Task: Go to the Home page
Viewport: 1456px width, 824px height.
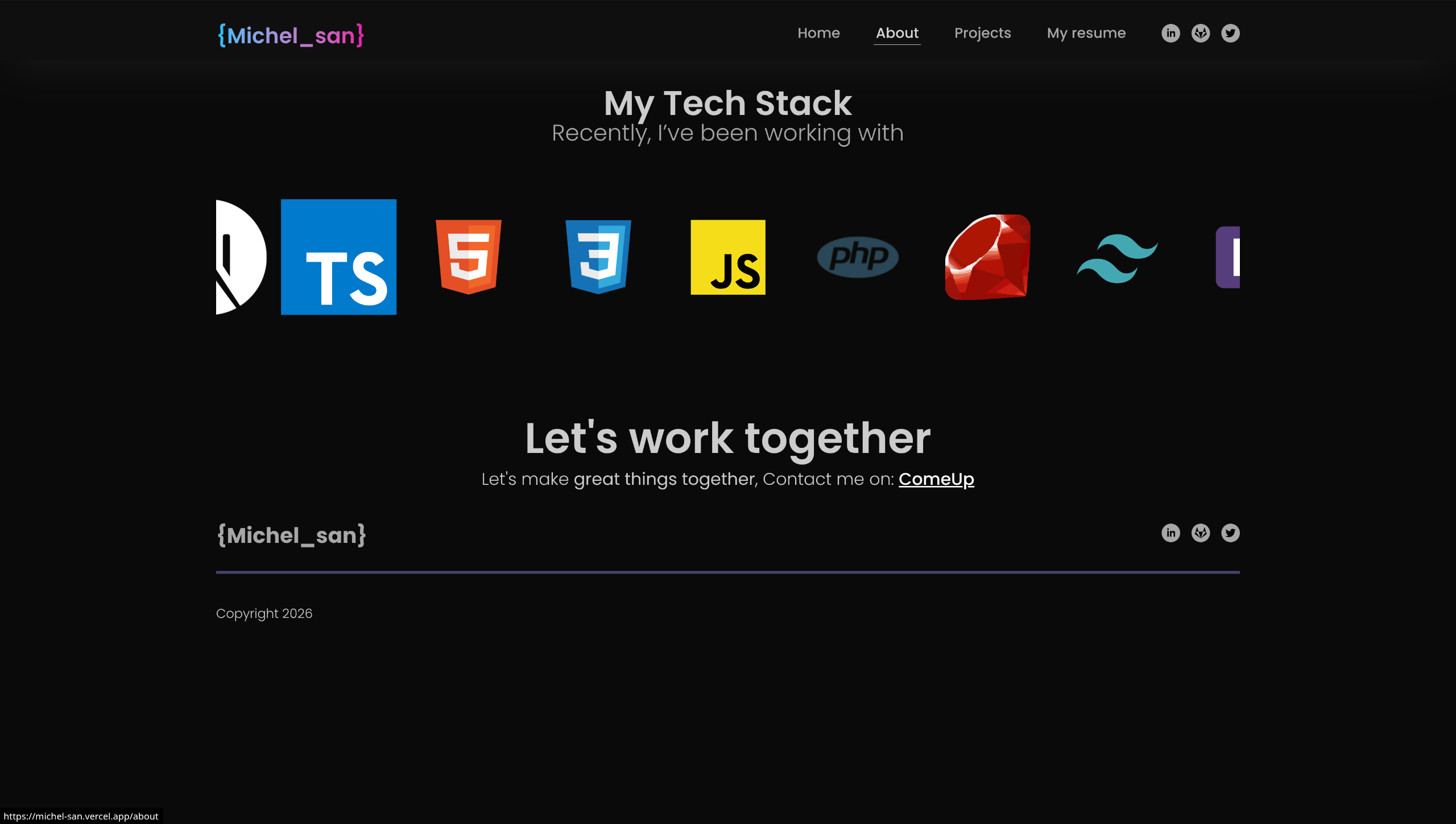Action: coord(818,33)
